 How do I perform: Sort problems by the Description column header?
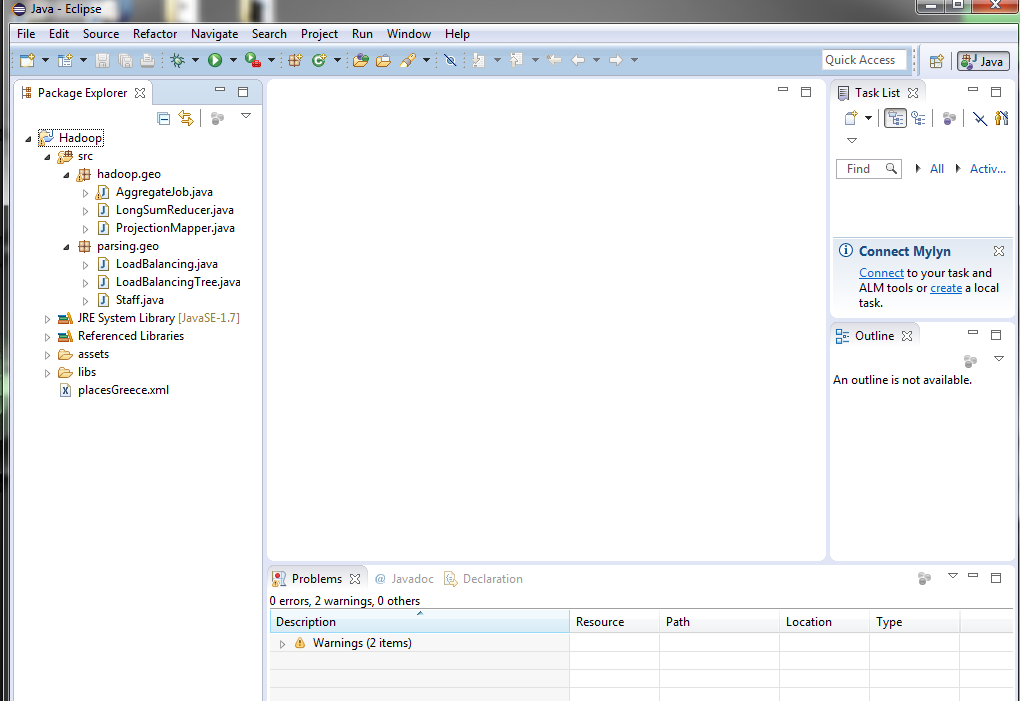[420, 622]
